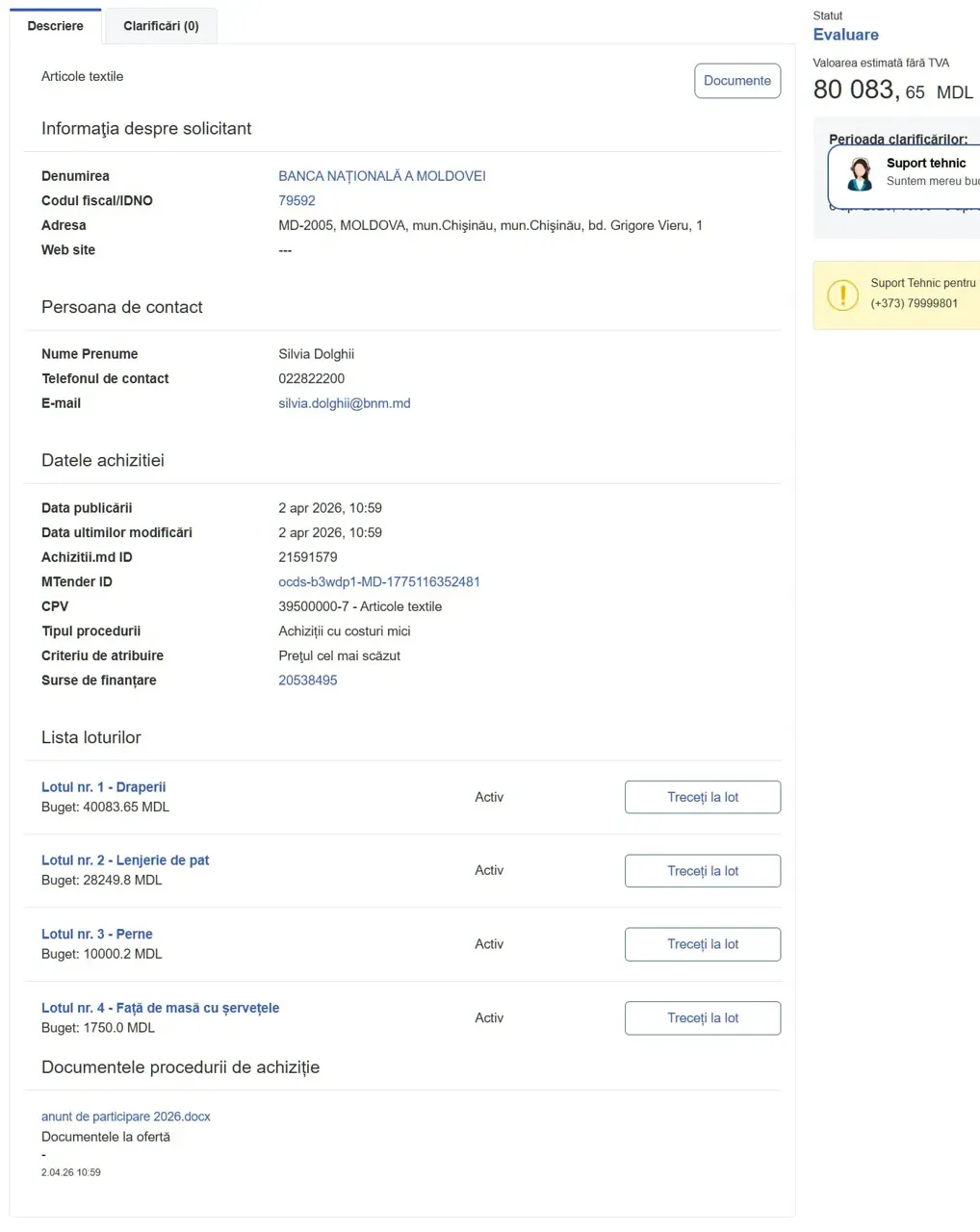Screen dimensions: 980x1232
Task: Click the Suport tehnic chat widget title
Action: pyautogui.click(x=926, y=163)
